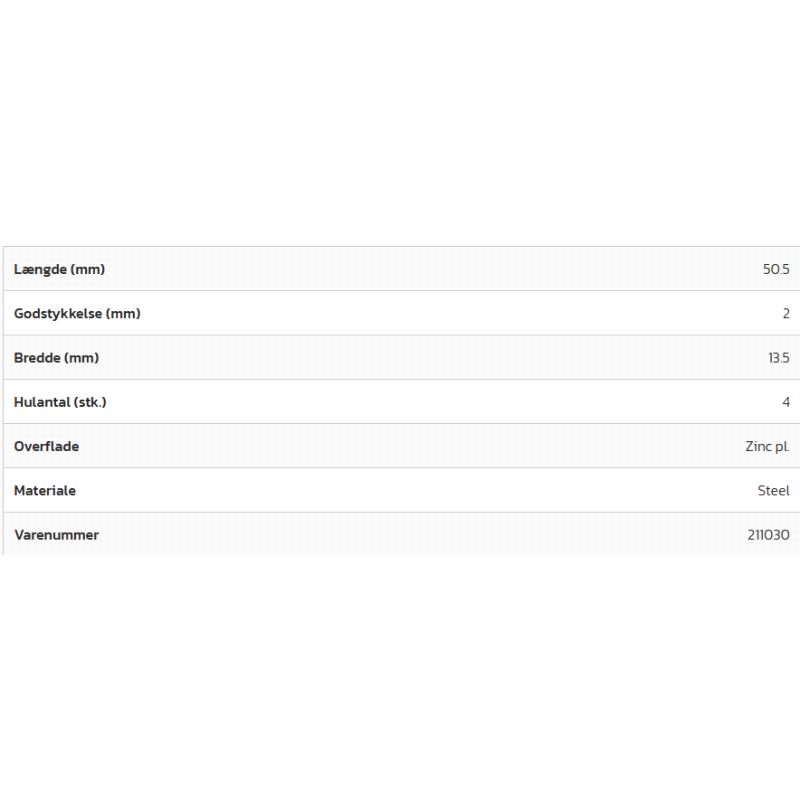Select the item number 211030
800x800 pixels.
768,535
